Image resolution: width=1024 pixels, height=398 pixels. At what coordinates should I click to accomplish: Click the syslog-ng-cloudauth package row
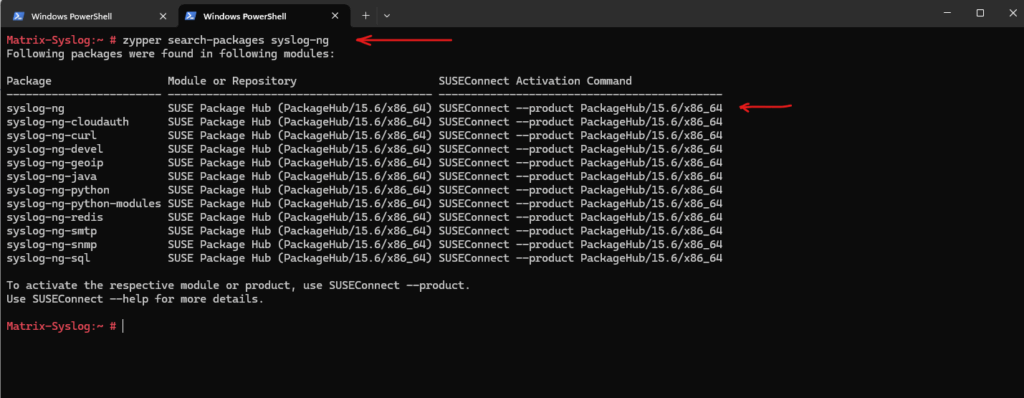(364, 122)
